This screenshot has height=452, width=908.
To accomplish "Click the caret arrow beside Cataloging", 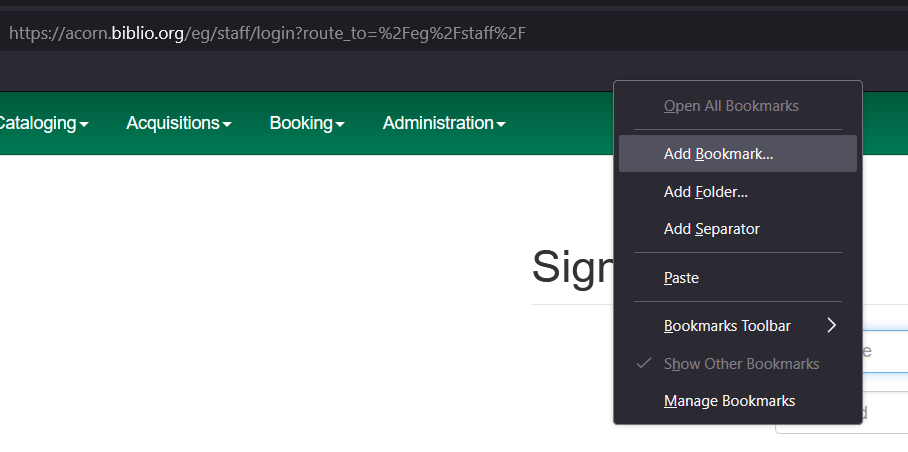I will 84,125.
